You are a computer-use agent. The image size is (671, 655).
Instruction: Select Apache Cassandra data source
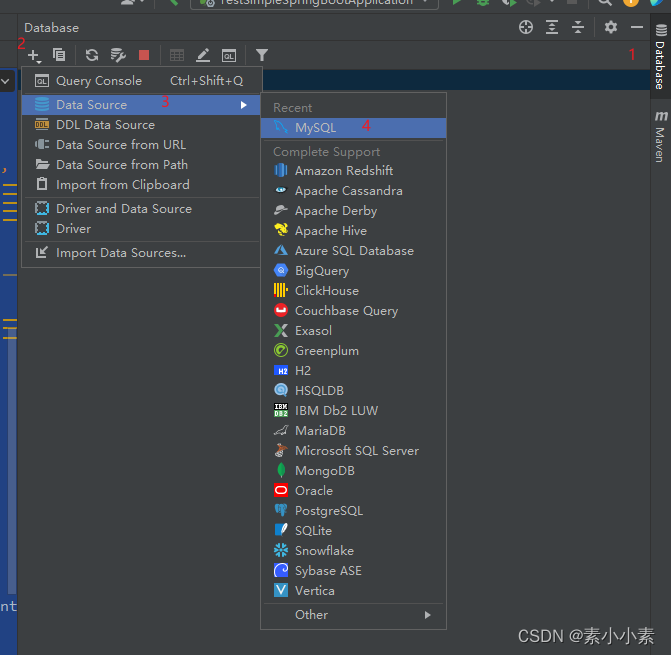coord(353,191)
